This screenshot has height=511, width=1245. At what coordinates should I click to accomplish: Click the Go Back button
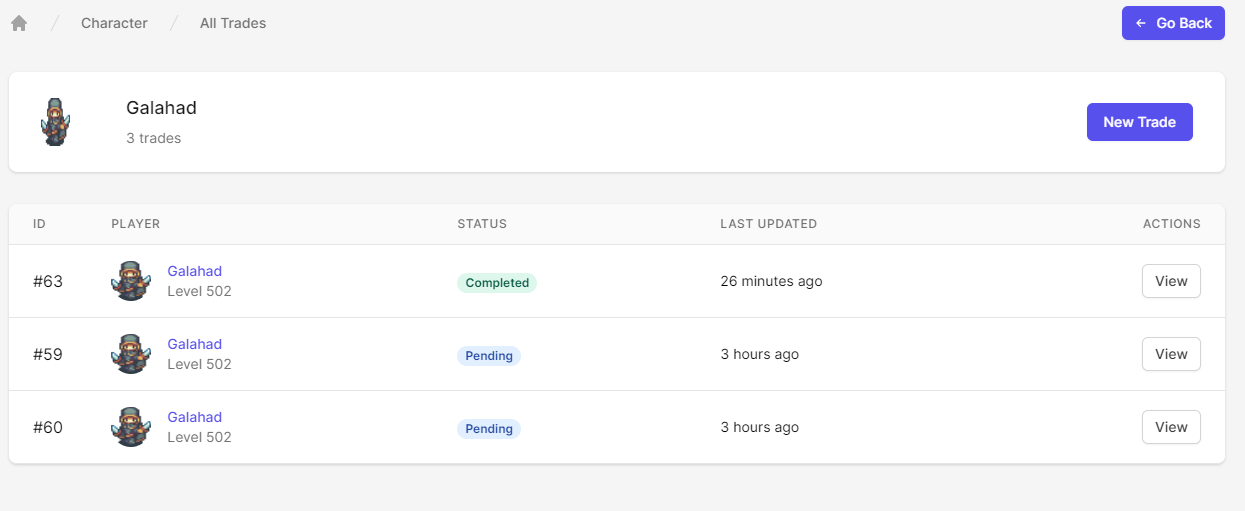1173,23
